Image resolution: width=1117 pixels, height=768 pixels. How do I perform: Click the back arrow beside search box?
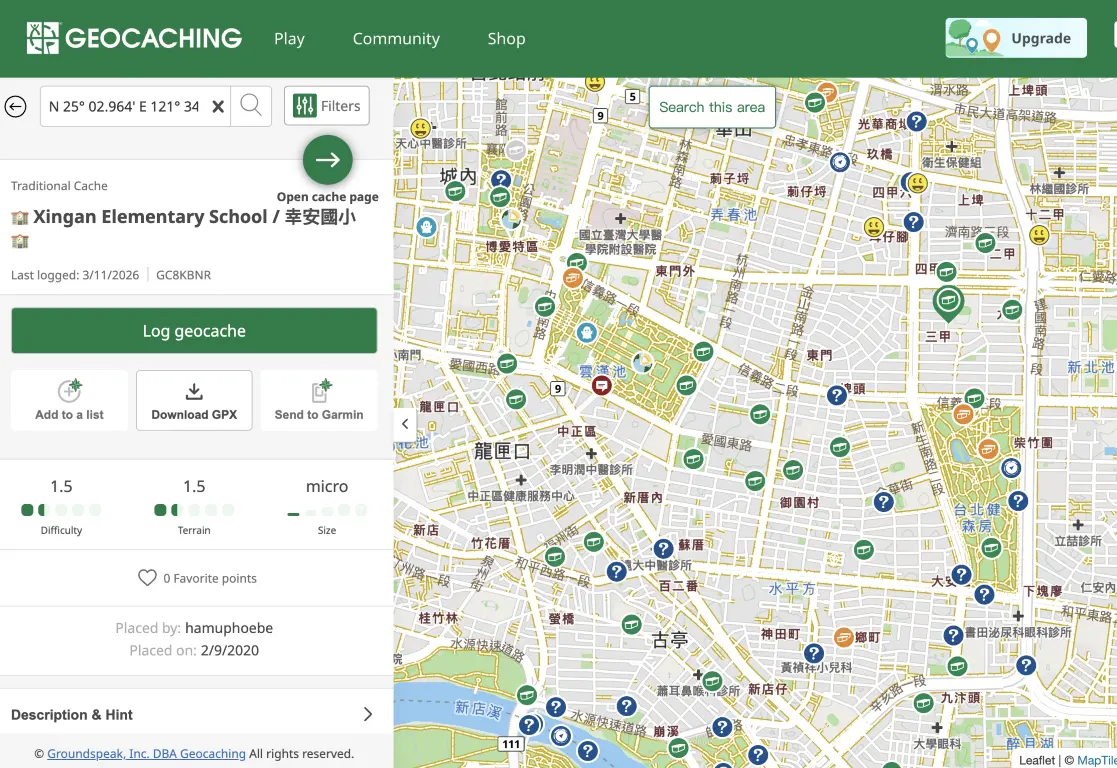tap(16, 106)
